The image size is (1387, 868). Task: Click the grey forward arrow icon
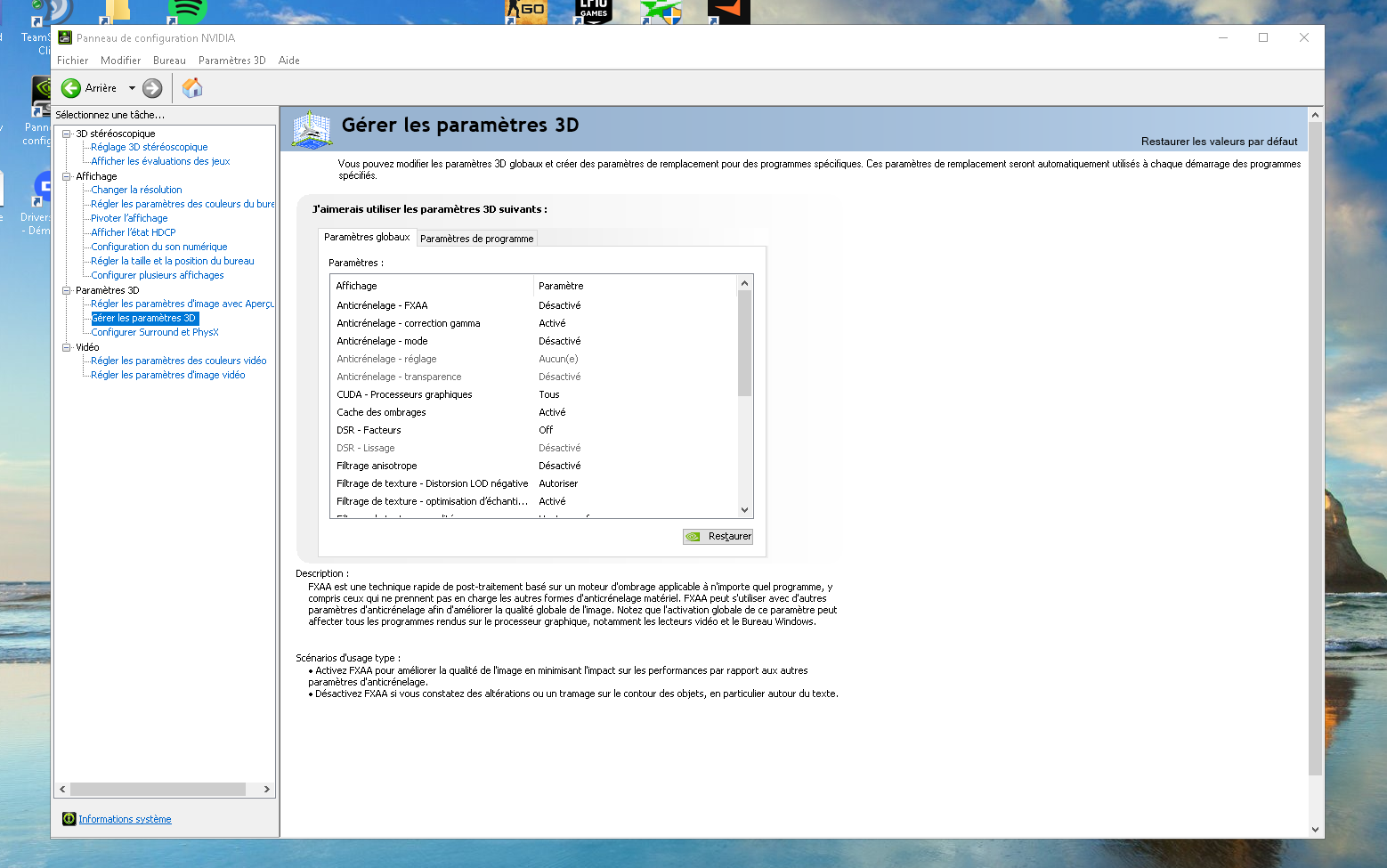pos(152,88)
